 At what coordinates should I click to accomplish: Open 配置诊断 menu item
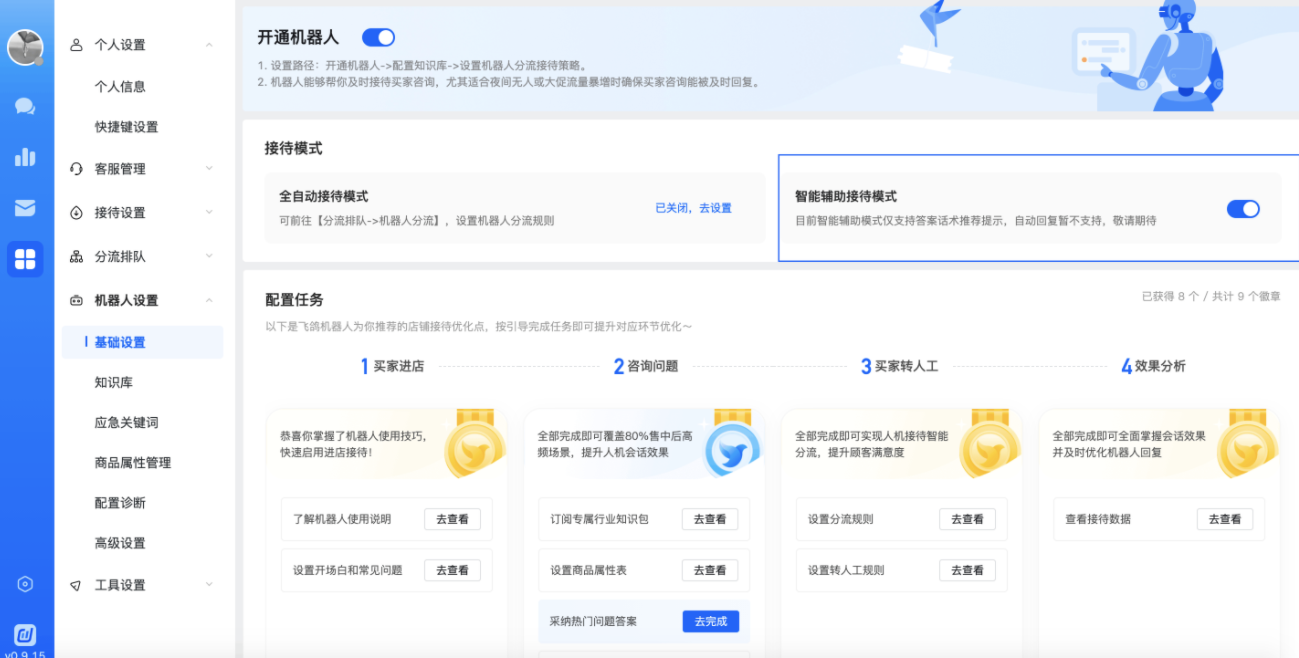coord(120,502)
